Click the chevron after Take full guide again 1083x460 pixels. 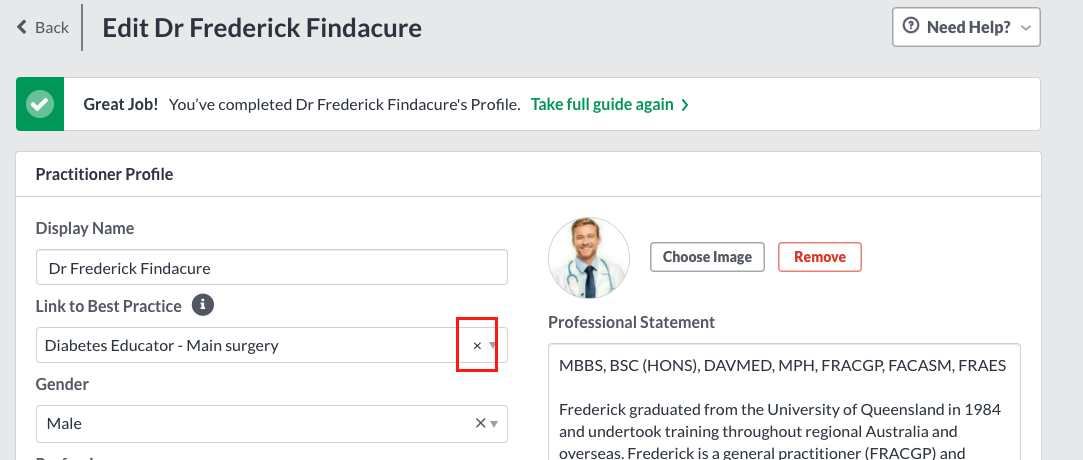pos(684,105)
